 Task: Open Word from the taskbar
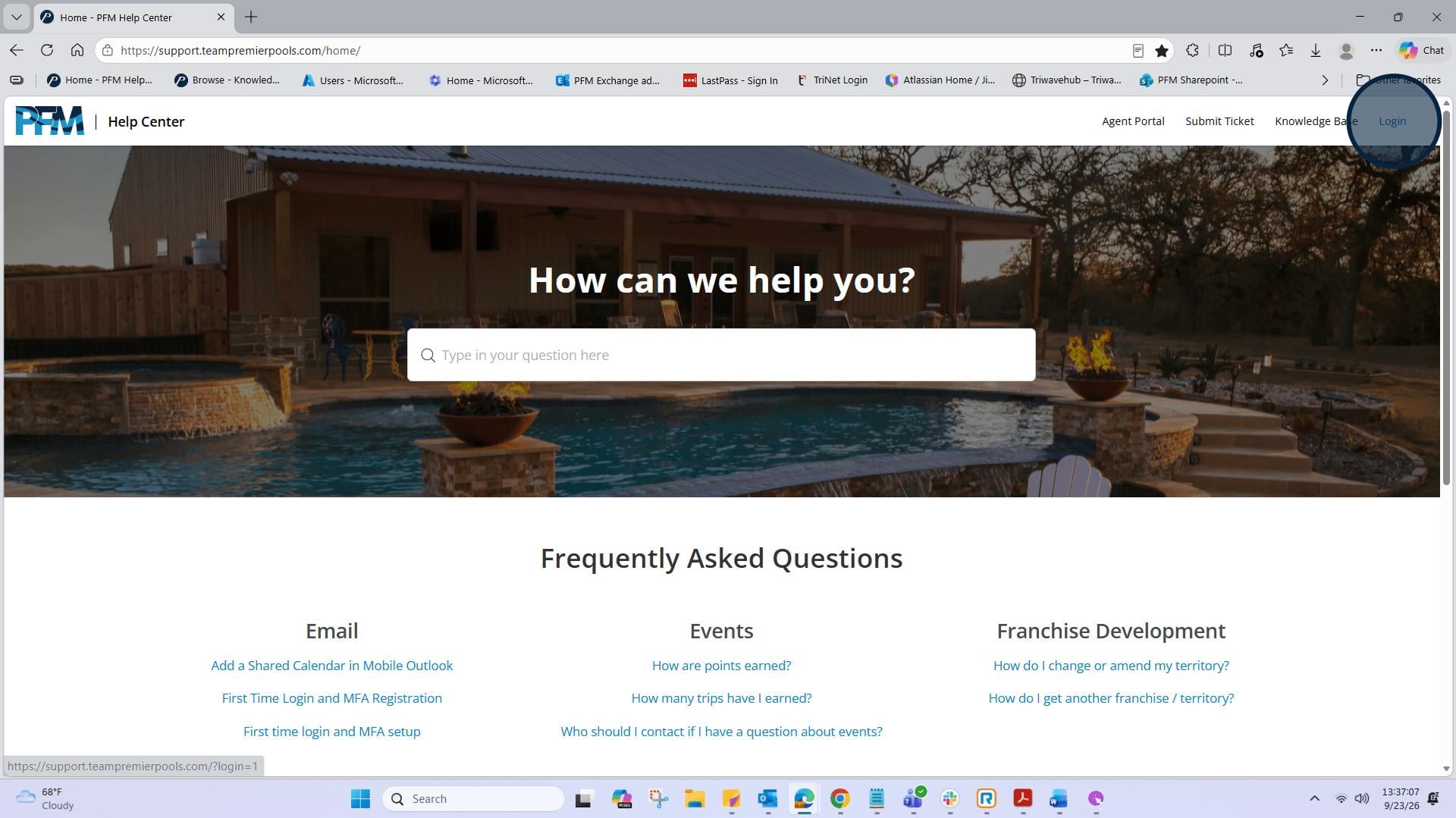click(x=1059, y=798)
